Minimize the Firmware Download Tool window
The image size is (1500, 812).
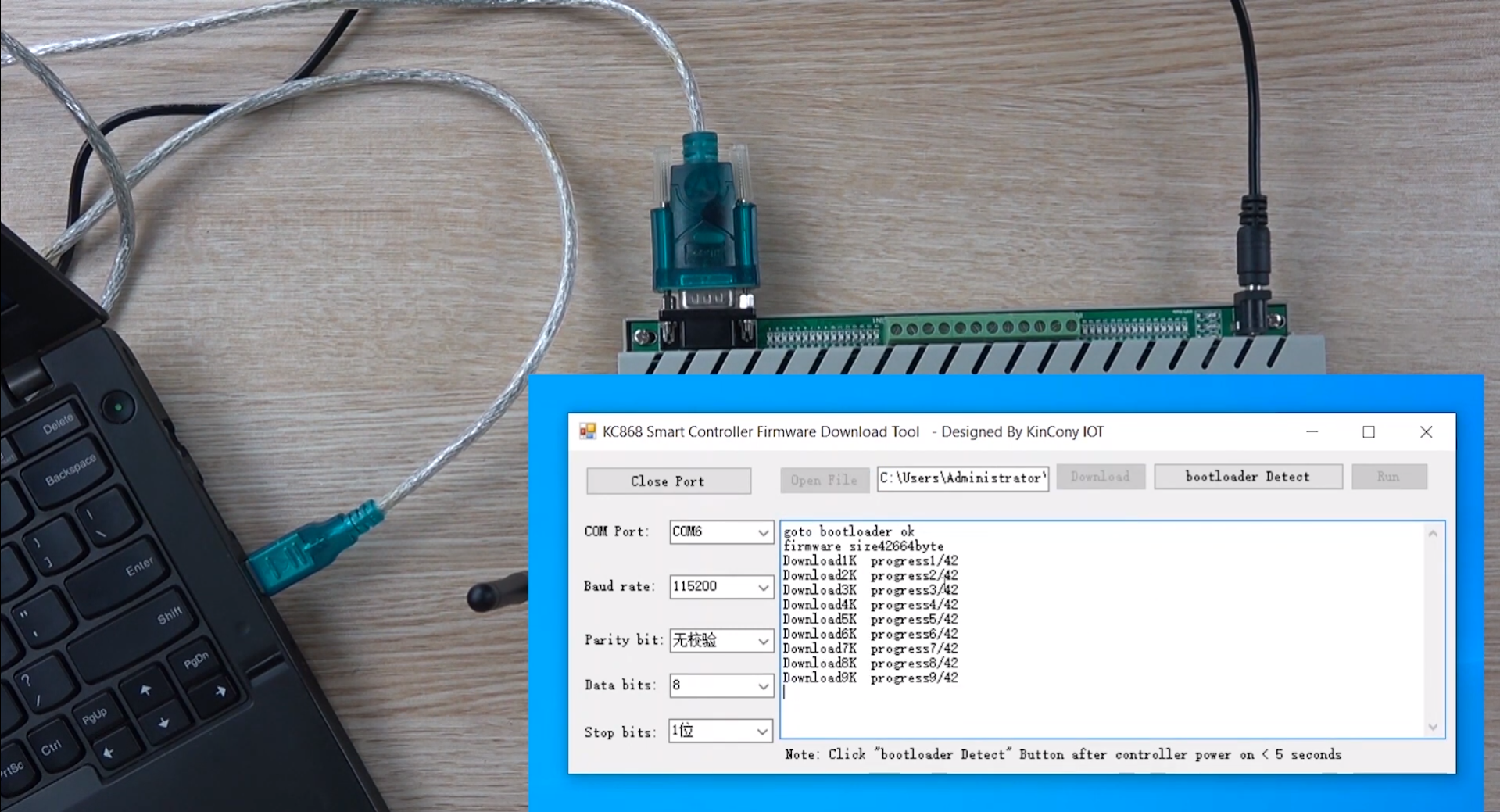1312,432
